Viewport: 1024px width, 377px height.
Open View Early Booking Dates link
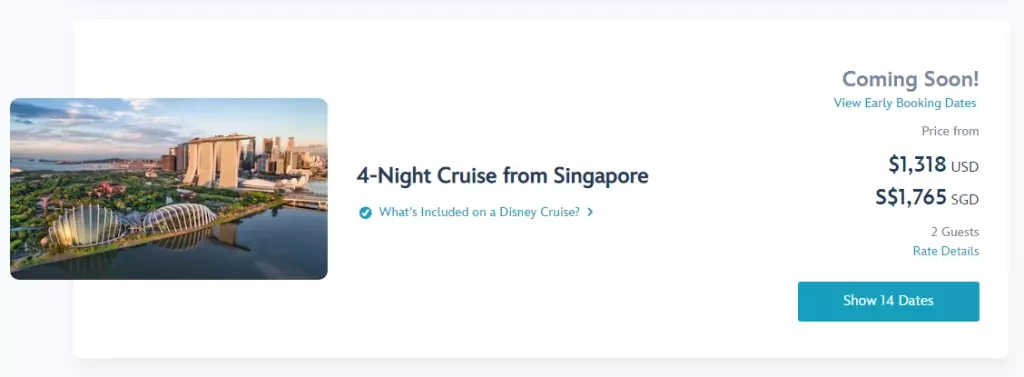tap(904, 103)
